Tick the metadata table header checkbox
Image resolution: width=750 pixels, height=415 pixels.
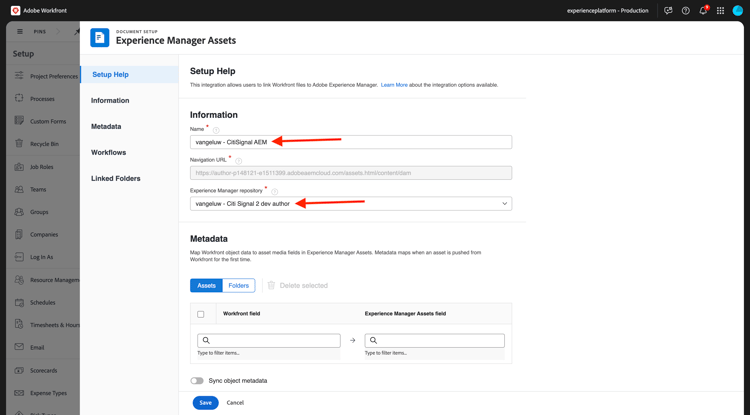tap(201, 314)
